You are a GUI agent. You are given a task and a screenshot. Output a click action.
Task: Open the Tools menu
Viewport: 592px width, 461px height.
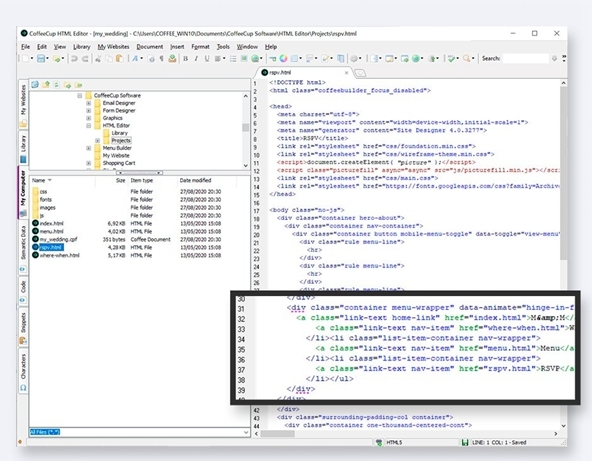[x=223, y=47]
